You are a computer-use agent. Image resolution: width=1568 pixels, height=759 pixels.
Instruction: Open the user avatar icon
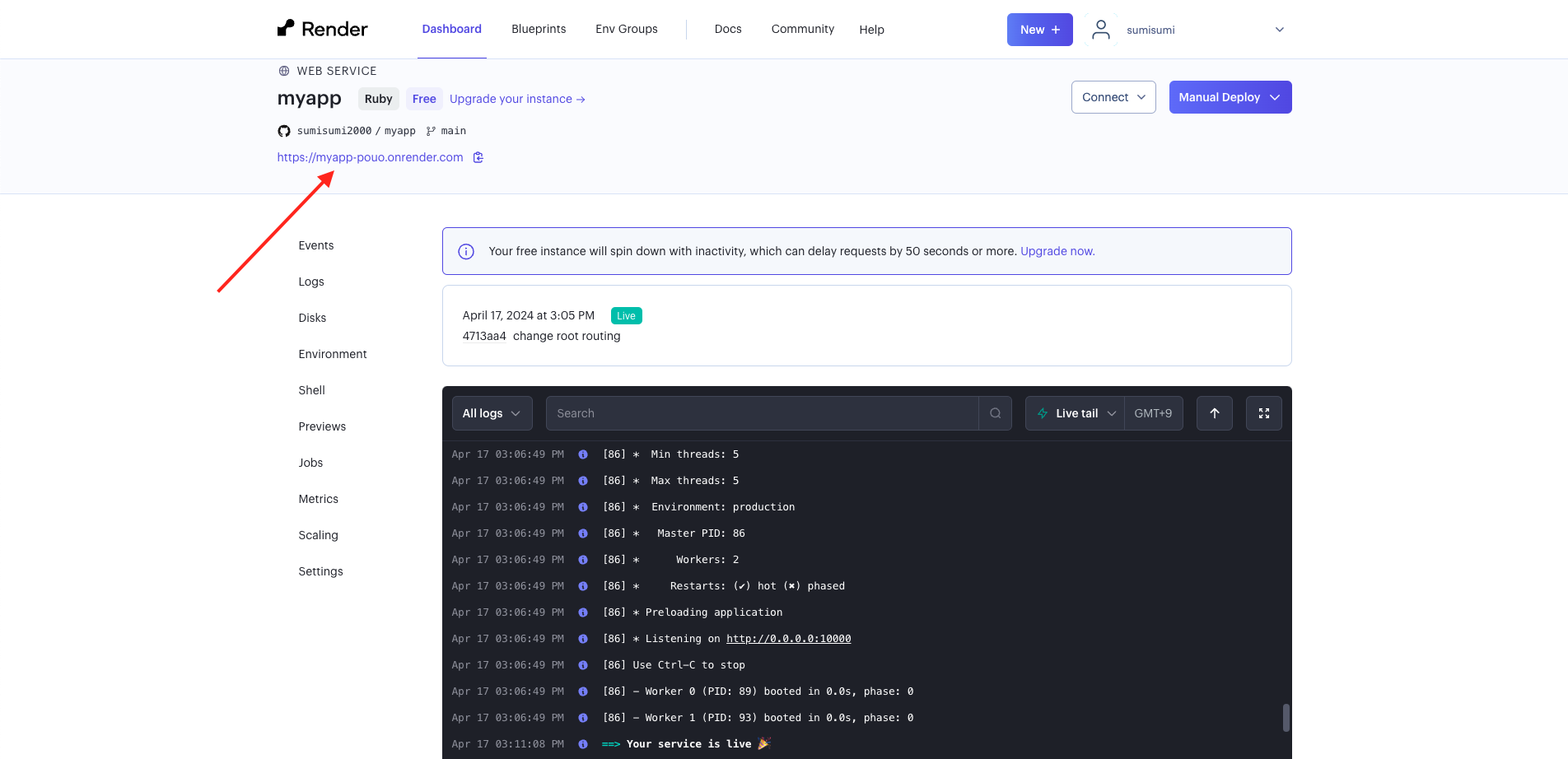[x=1101, y=30]
